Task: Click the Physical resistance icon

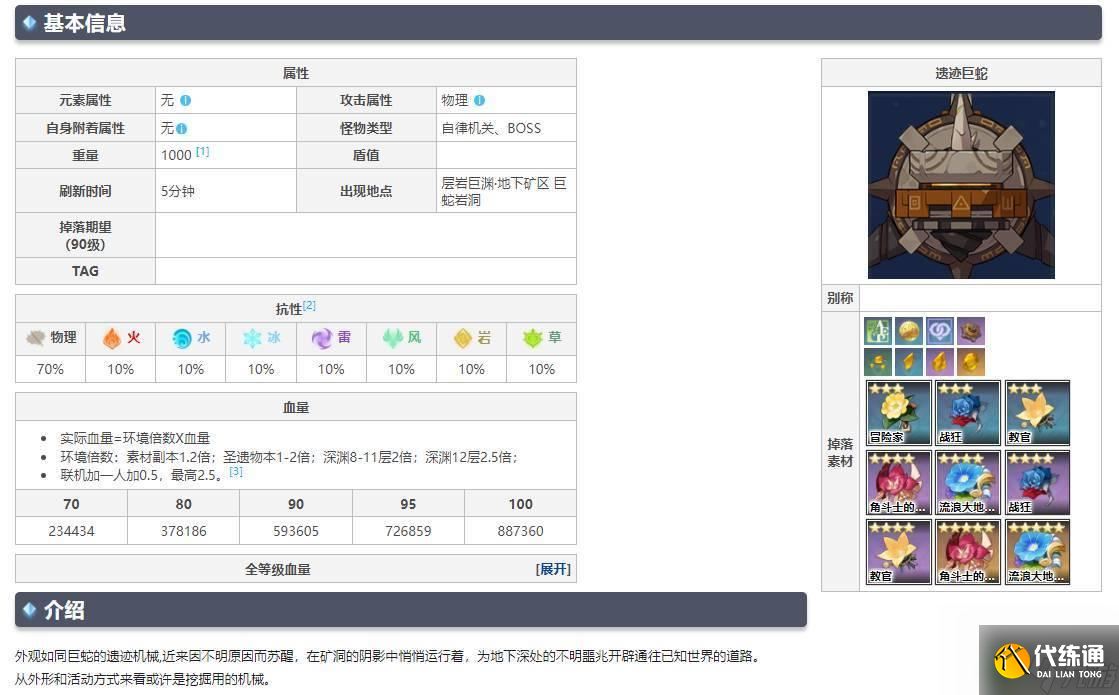Action: click(x=36, y=338)
